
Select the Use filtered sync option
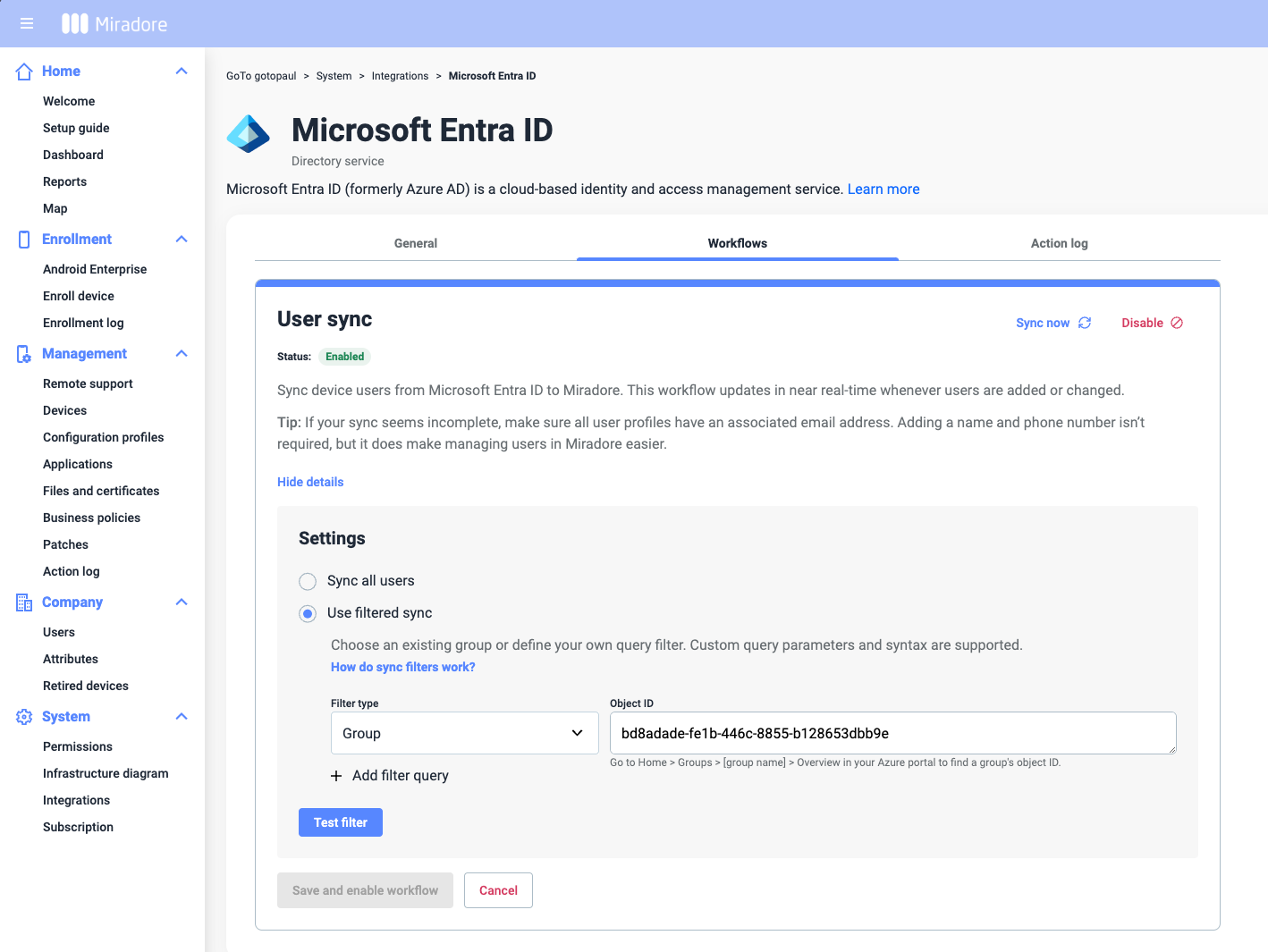point(308,614)
